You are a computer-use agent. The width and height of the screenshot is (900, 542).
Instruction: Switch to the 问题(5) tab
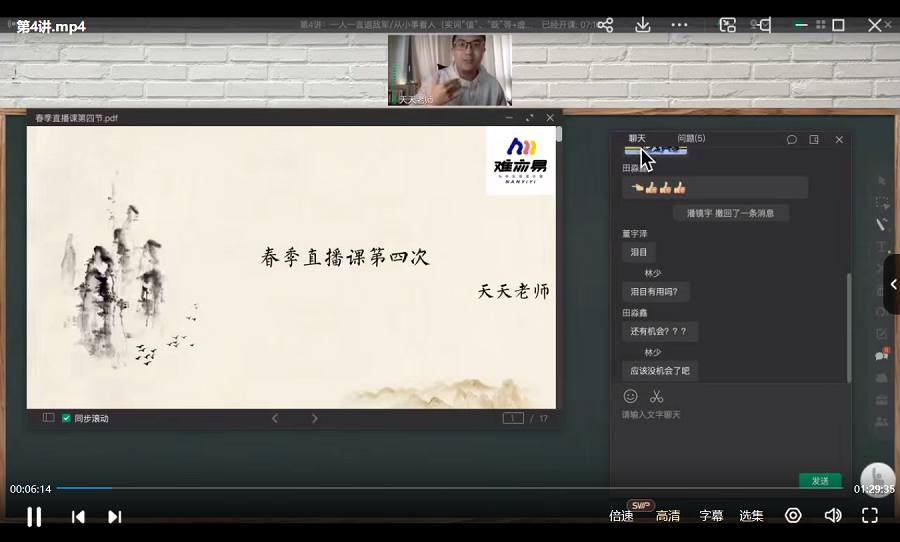pyautogui.click(x=691, y=138)
